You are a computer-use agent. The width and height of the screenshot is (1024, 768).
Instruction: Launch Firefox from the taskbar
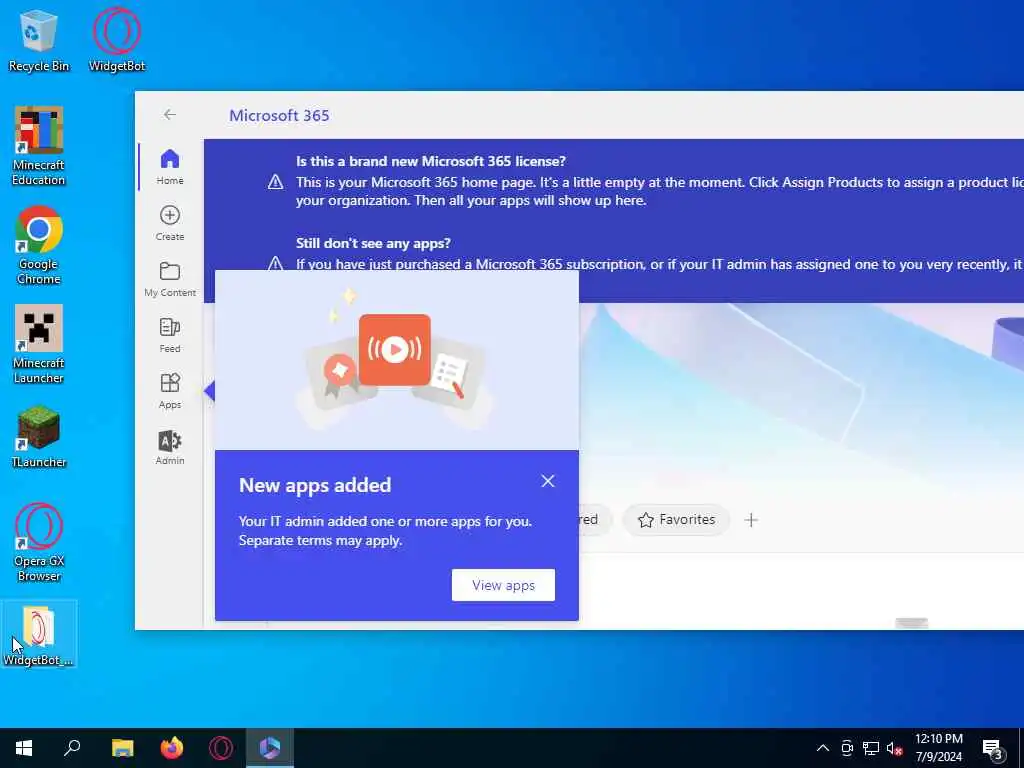[x=172, y=748]
